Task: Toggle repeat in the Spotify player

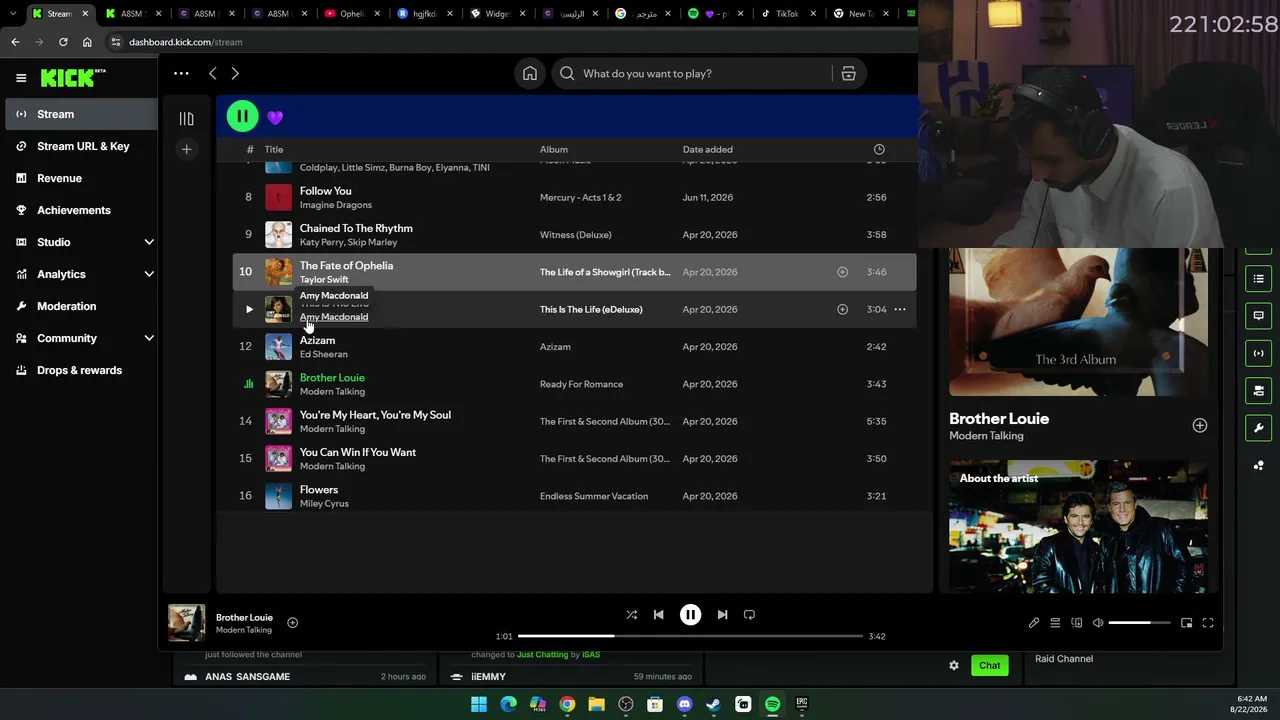Action: [749, 615]
